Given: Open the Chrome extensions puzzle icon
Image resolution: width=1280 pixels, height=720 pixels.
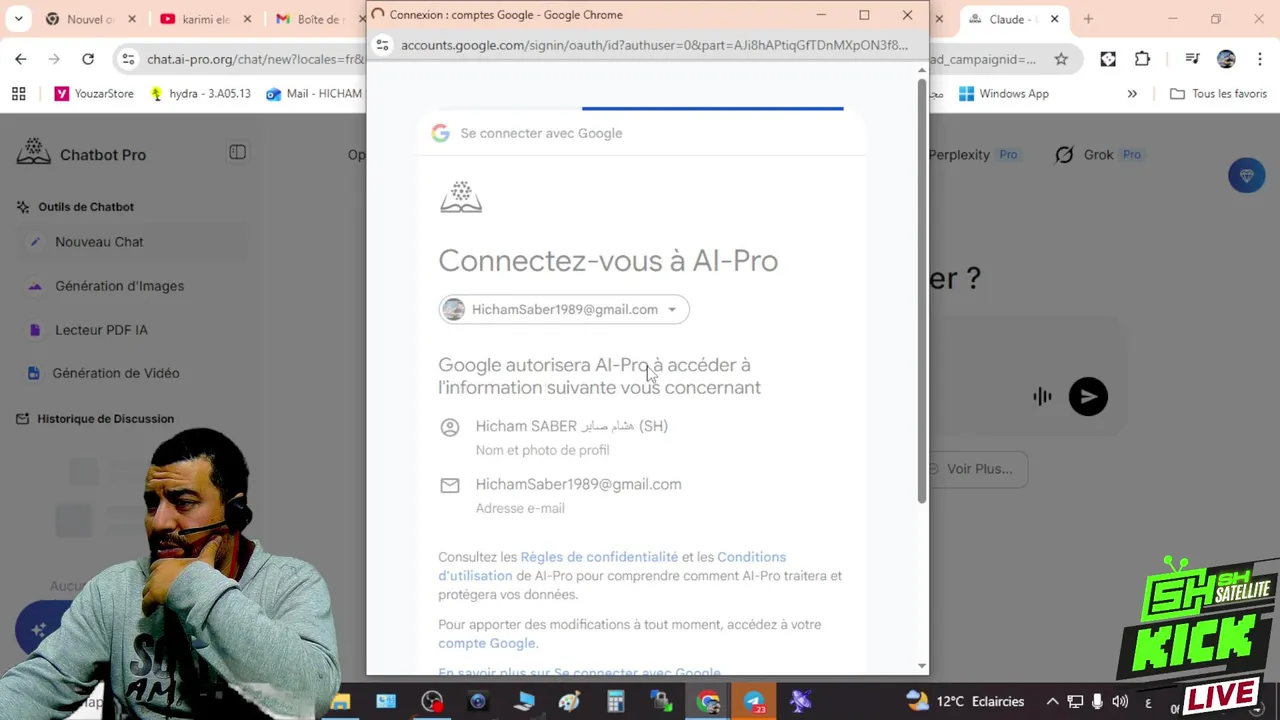Looking at the screenshot, I should pos(1142,59).
